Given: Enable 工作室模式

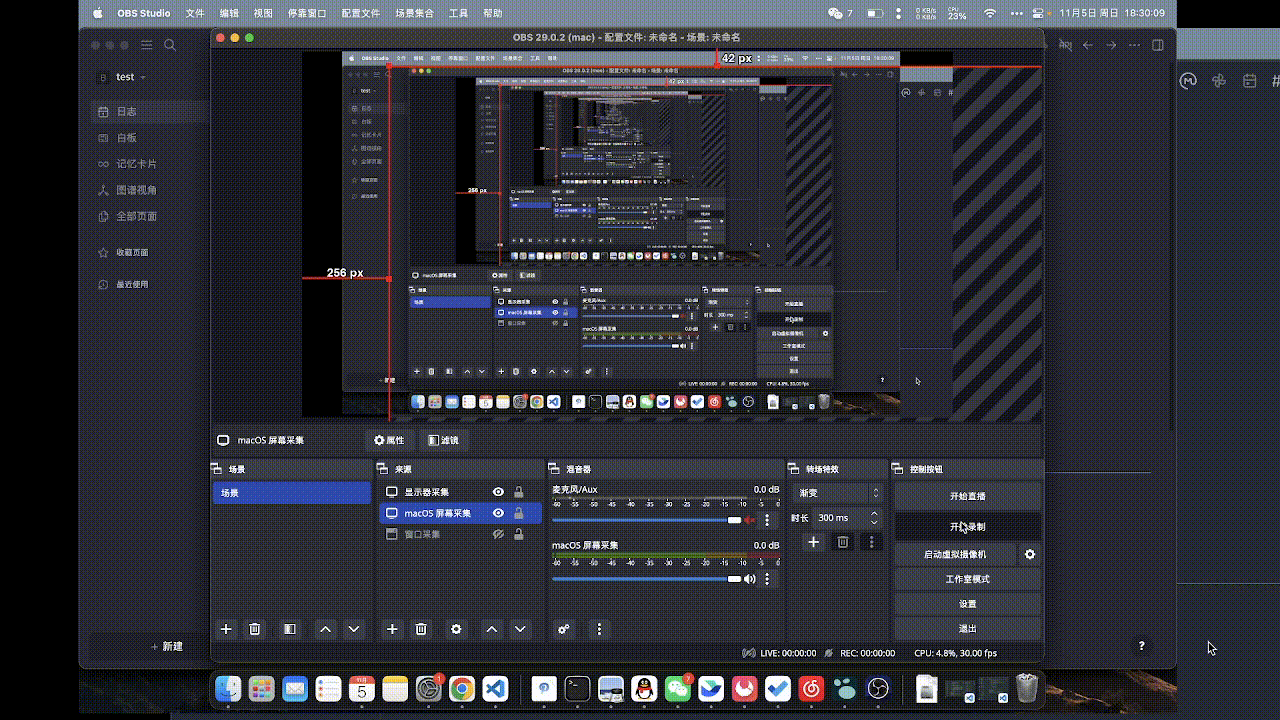Looking at the screenshot, I should click(967, 579).
